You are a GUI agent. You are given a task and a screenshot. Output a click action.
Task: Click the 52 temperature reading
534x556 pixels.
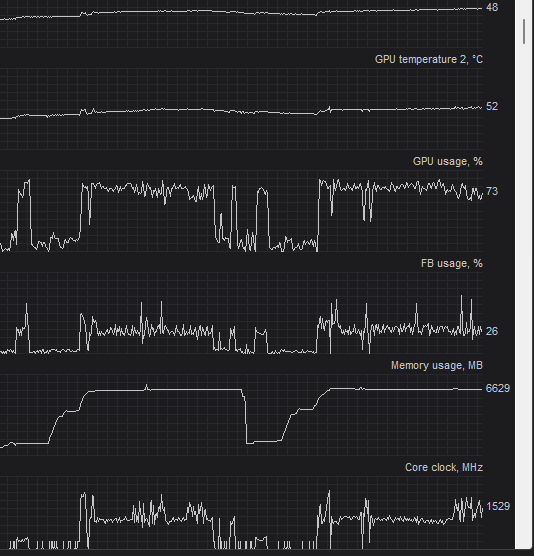coord(492,106)
